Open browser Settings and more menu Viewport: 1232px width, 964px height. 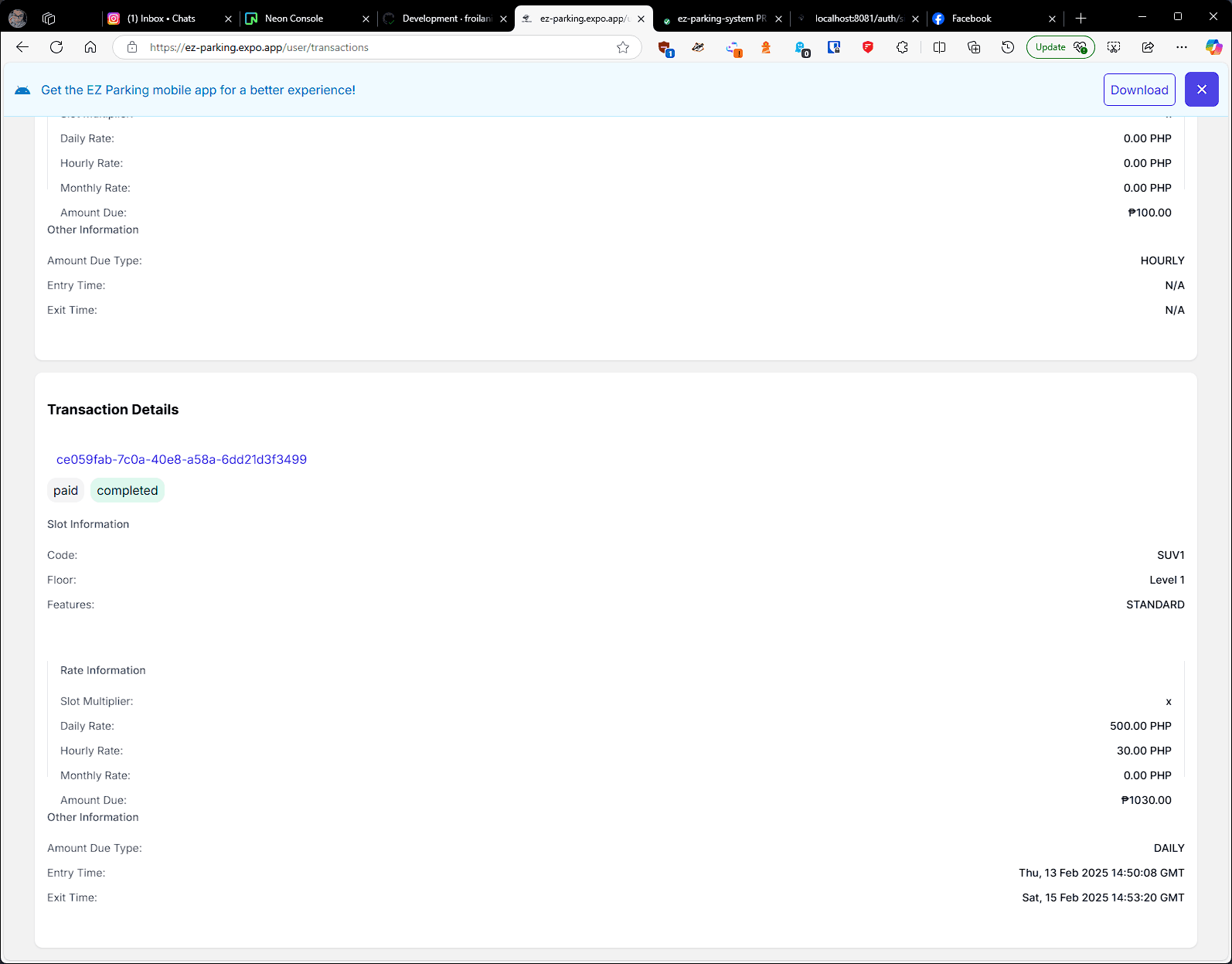[1182, 47]
